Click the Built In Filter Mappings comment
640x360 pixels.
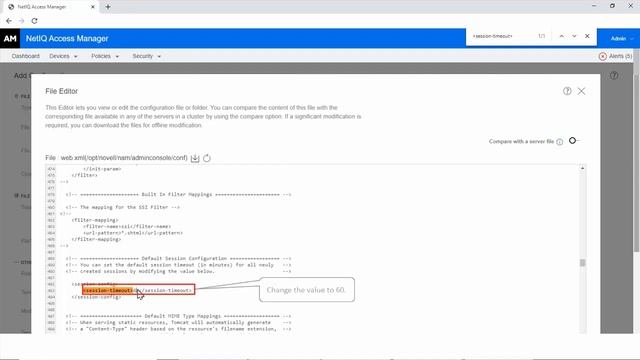[x=178, y=194]
